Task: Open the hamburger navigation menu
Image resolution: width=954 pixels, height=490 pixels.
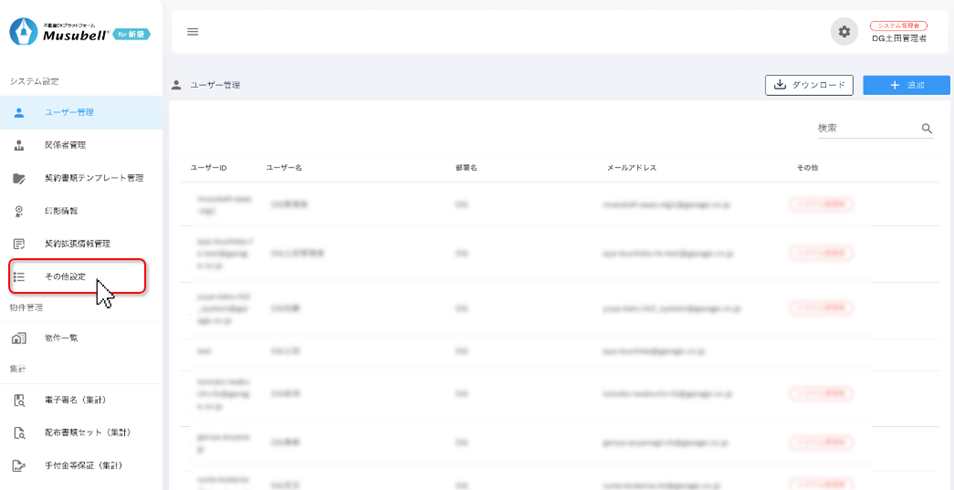Action: pyautogui.click(x=193, y=32)
